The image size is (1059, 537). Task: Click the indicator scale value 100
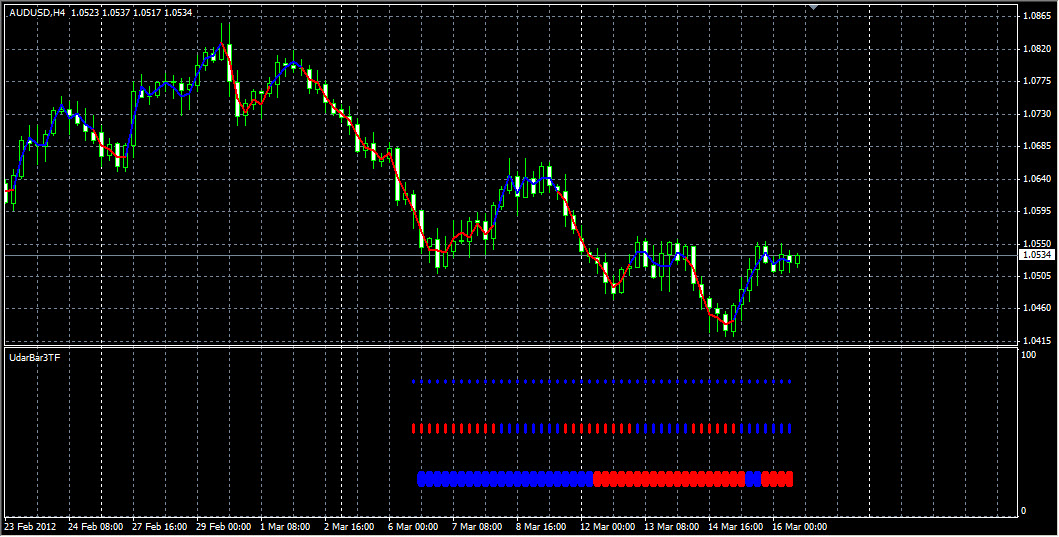point(1027,355)
